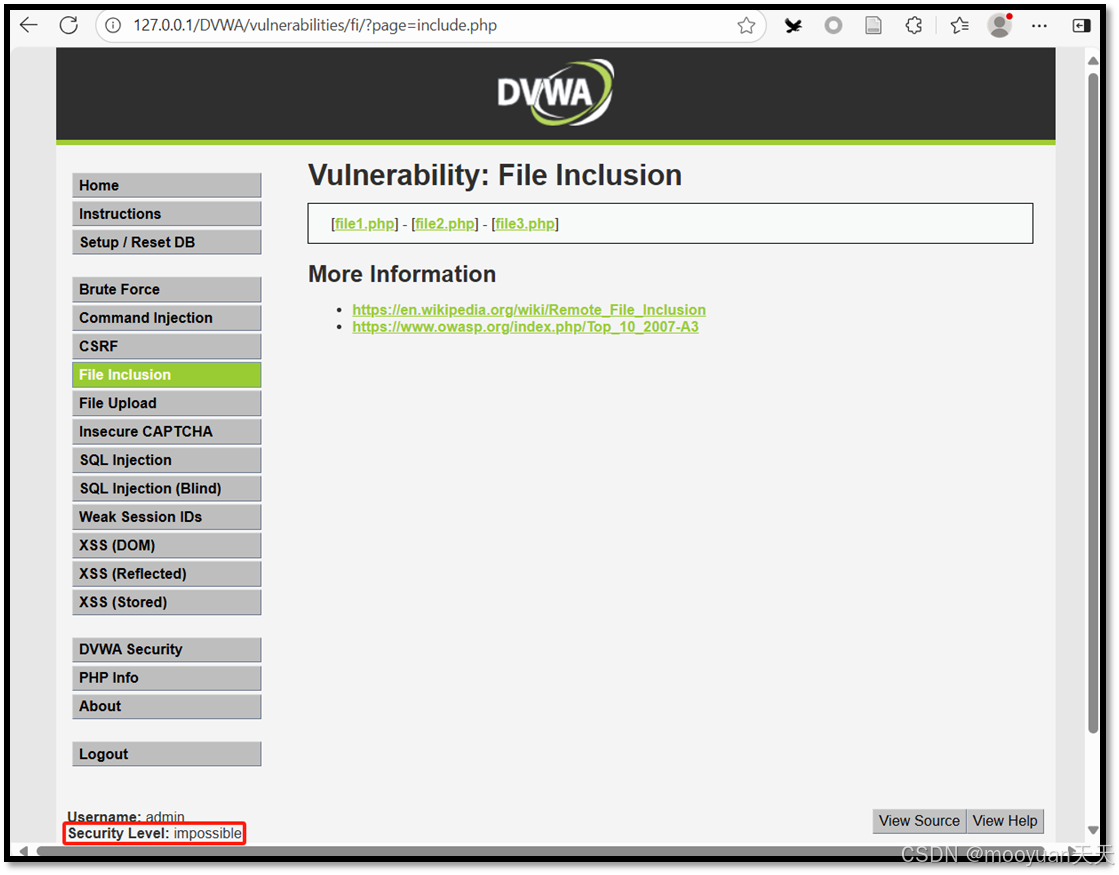Open the Favorites star-list icon
This screenshot has width=1119, height=875.
(x=959, y=26)
